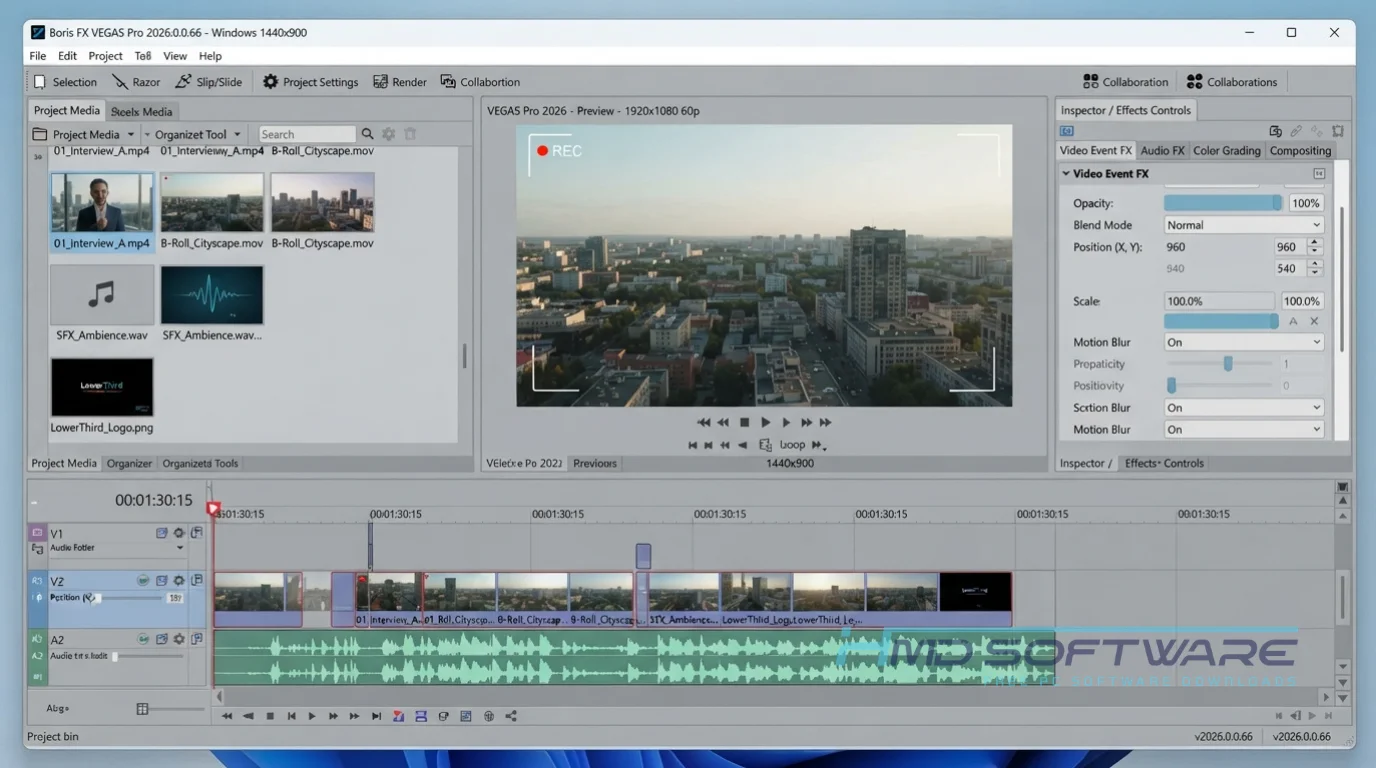Screen dimensions: 1376x768
Task: Open the Project menu
Action: pos(105,56)
